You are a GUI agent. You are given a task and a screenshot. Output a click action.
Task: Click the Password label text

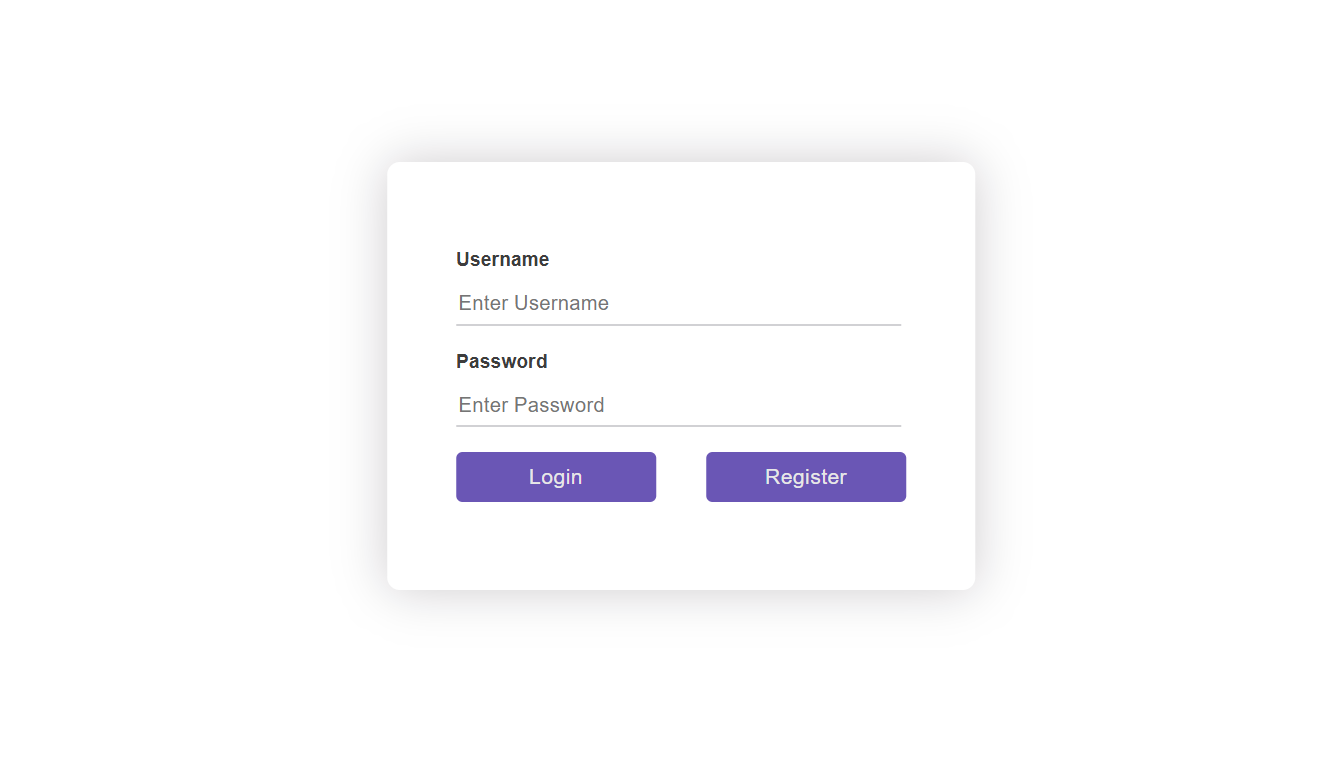coord(502,361)
